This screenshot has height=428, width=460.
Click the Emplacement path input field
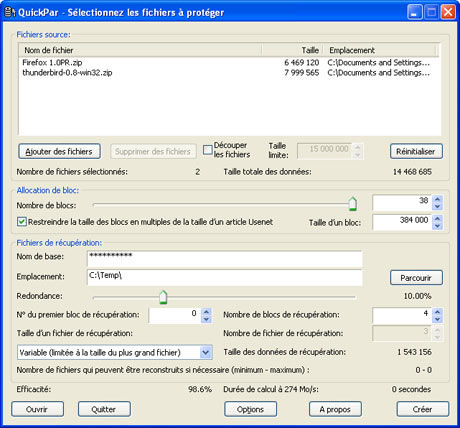click(x=225, y=277)
